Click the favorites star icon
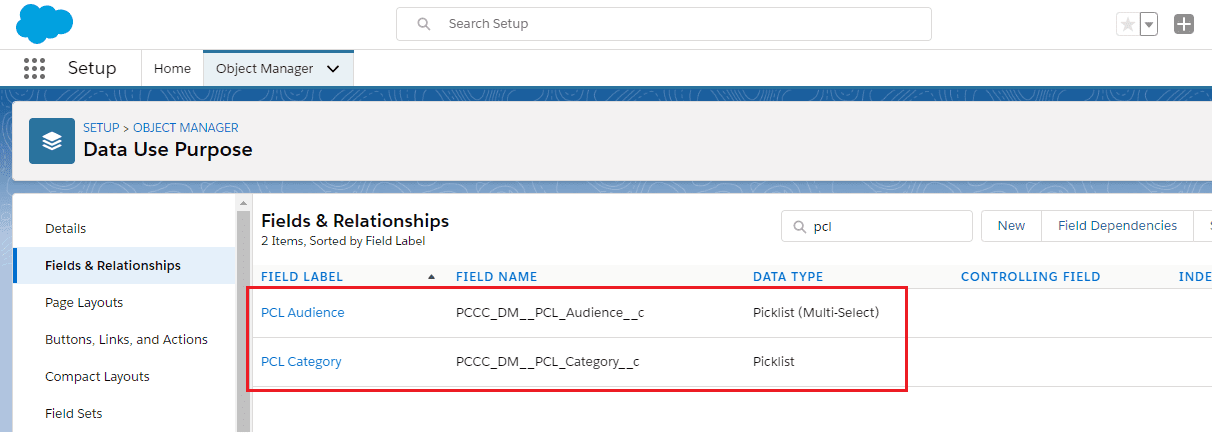Image resolution: width=1212 pixels, height=443 pixels. coord(1127,24)
